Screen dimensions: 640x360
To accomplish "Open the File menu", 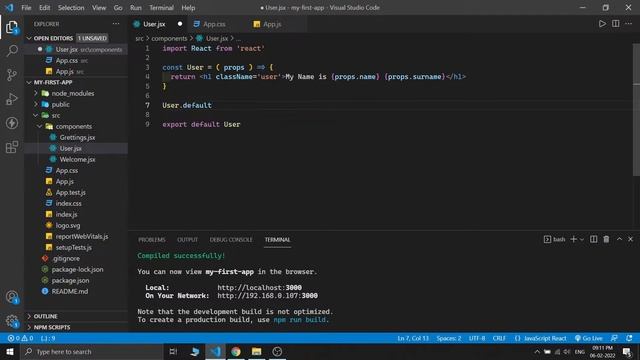I will (x=26, y=8).
